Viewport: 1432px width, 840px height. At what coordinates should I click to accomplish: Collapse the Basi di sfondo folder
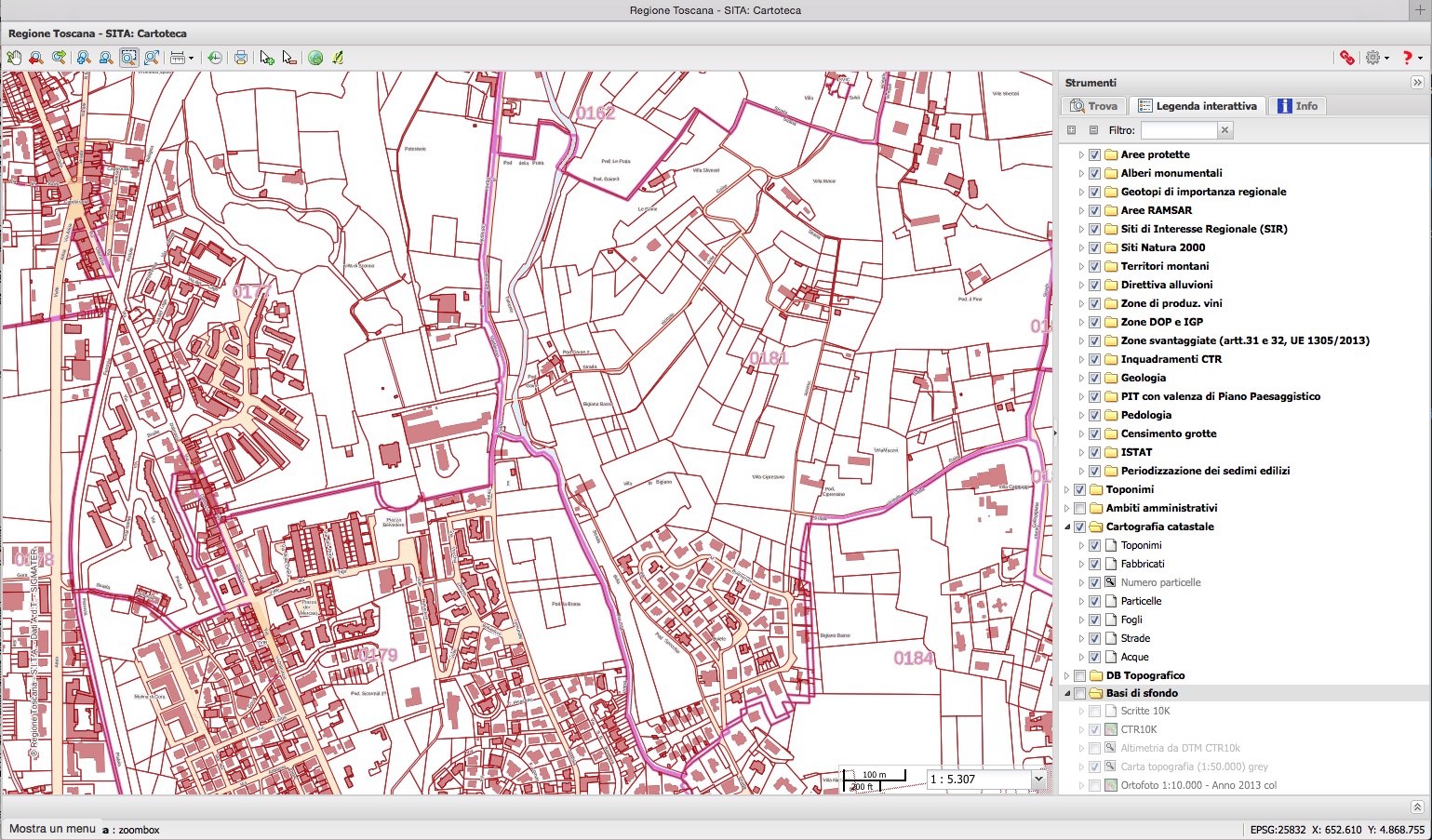pyautogui.click(x=1067, y=693)
